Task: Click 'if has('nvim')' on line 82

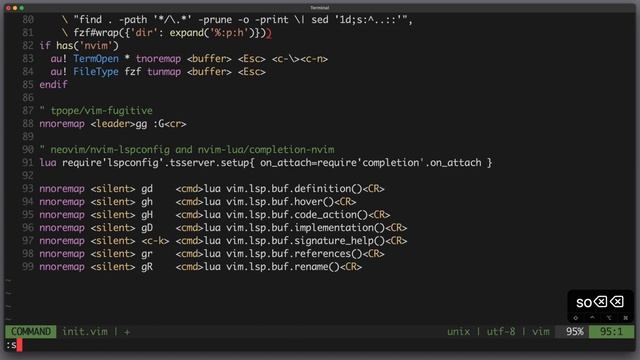Action: click(79, 45)
